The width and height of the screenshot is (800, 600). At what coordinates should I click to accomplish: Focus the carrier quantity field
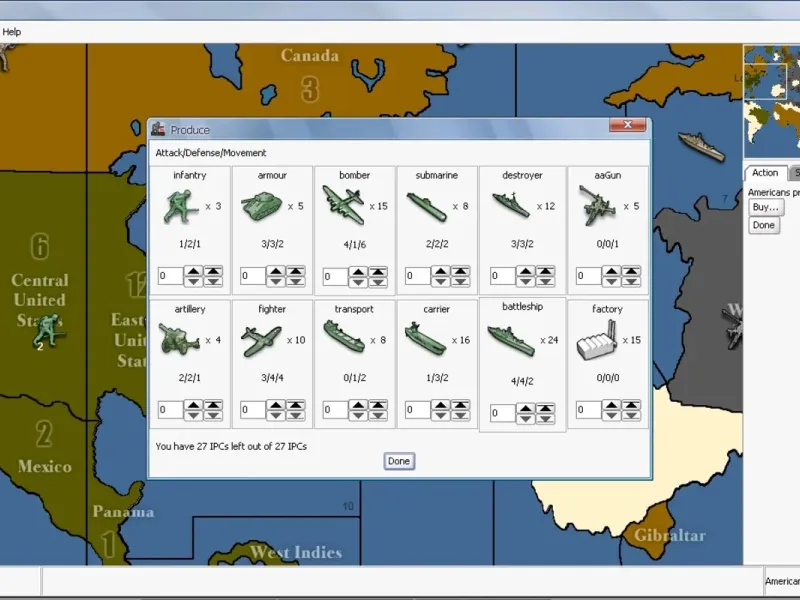pos(418,410)
